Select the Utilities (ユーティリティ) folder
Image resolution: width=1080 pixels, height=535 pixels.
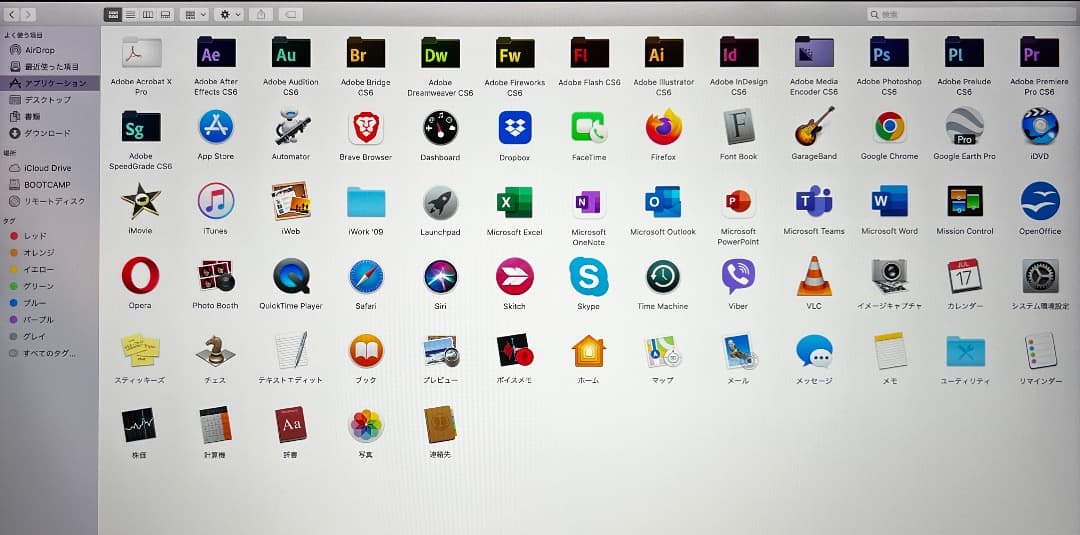(965, 350)
